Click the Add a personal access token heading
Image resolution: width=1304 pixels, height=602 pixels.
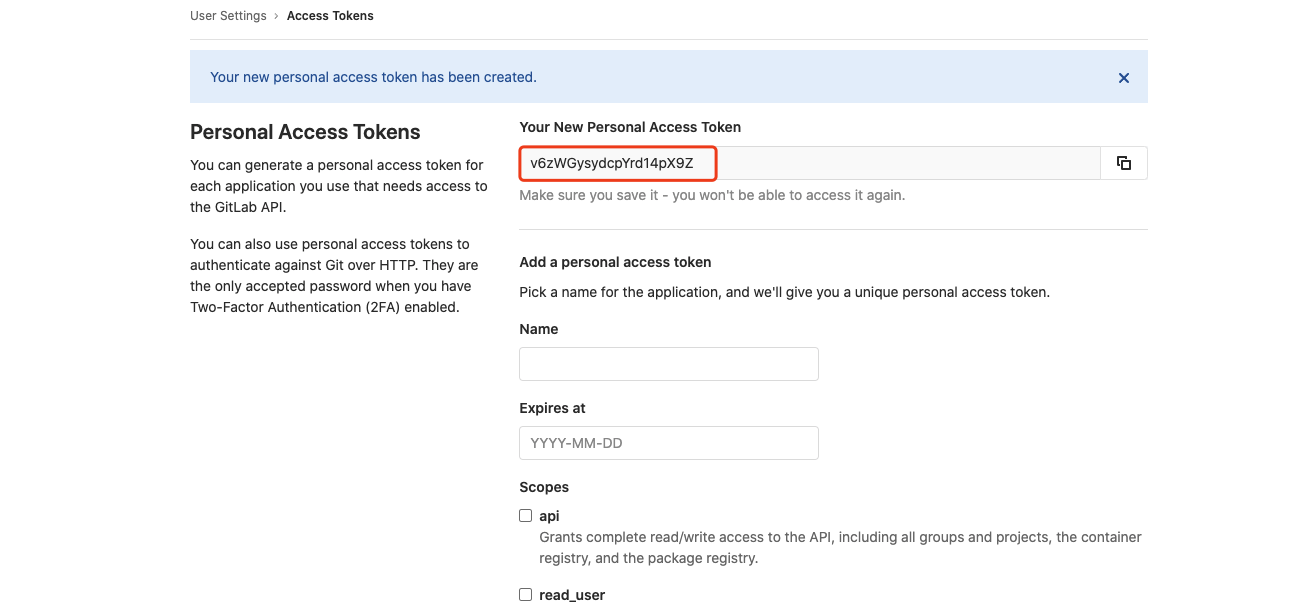tap(615, 262)
